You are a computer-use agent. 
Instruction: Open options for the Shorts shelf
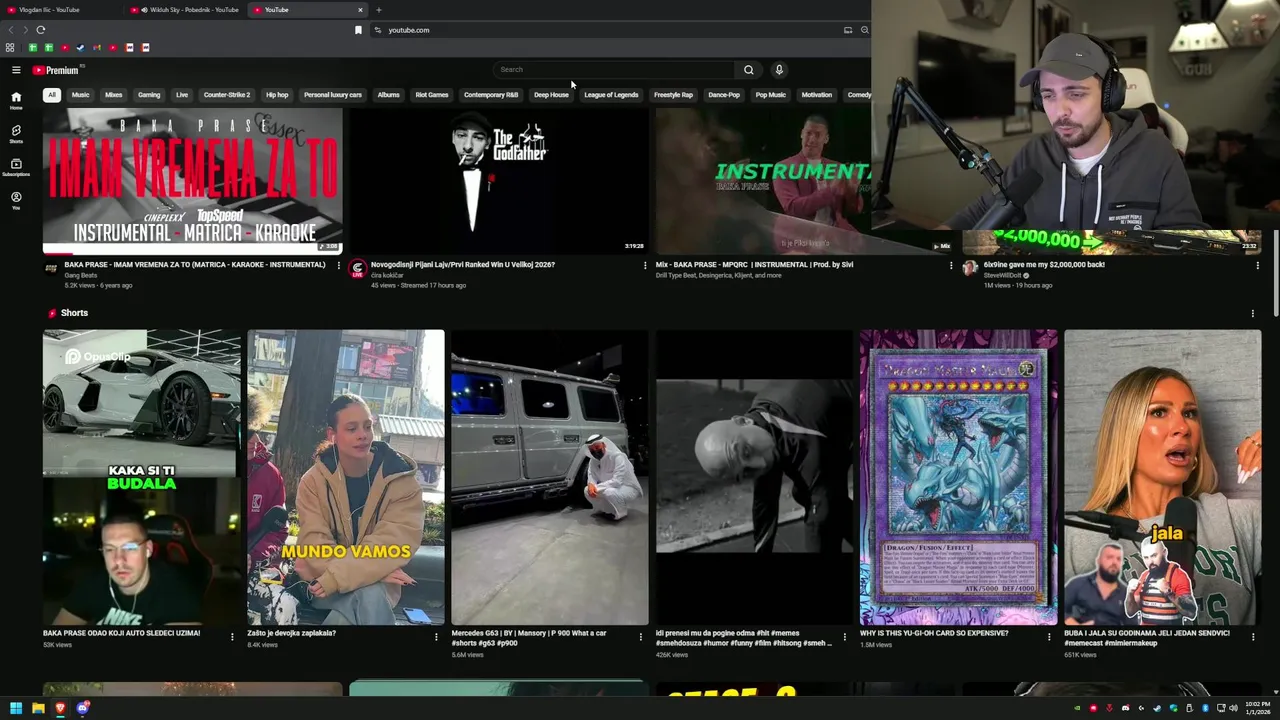pyautogui.click(x=1252, y=313)
